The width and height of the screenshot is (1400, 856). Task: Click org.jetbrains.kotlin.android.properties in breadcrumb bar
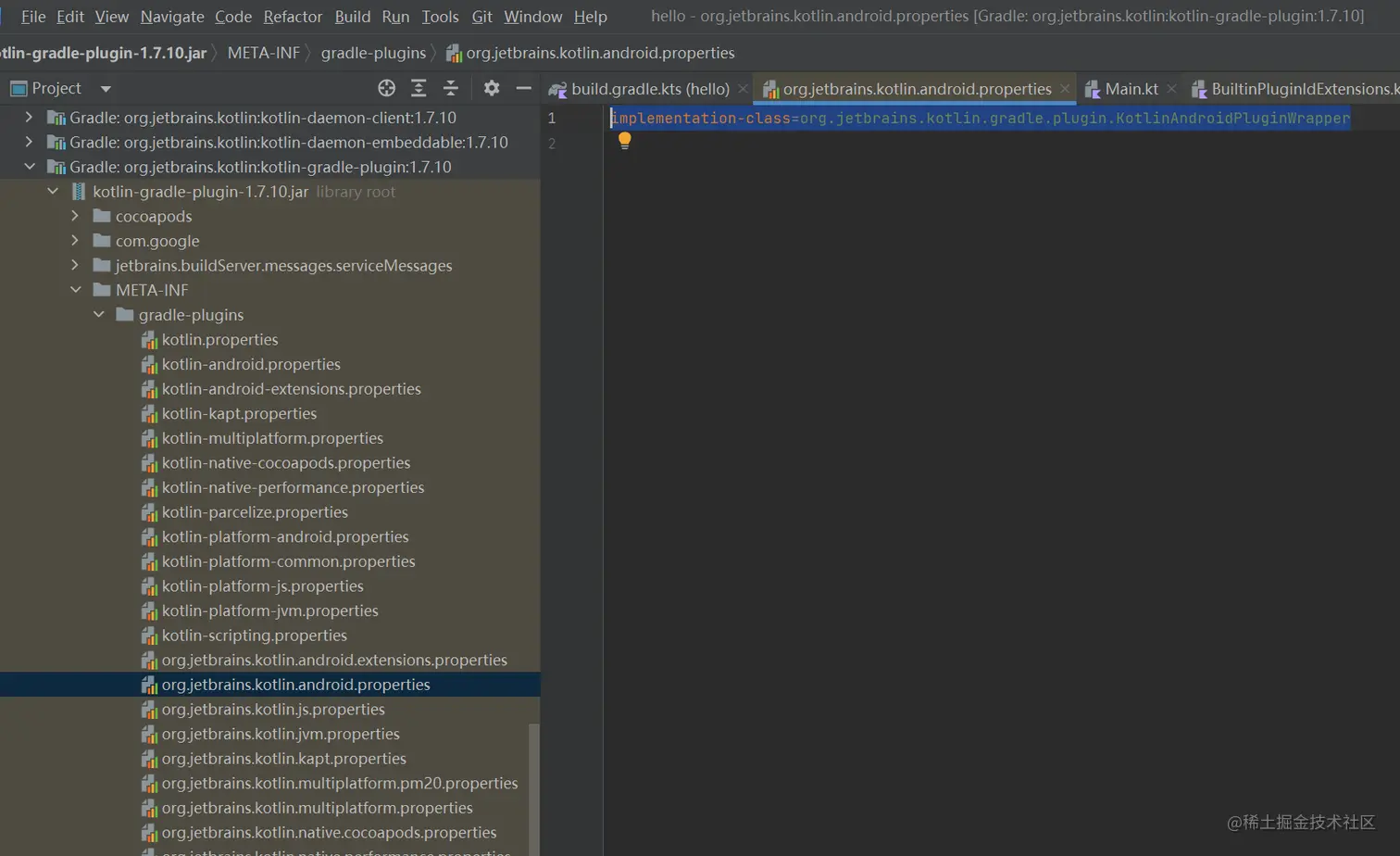click(592, 53)
